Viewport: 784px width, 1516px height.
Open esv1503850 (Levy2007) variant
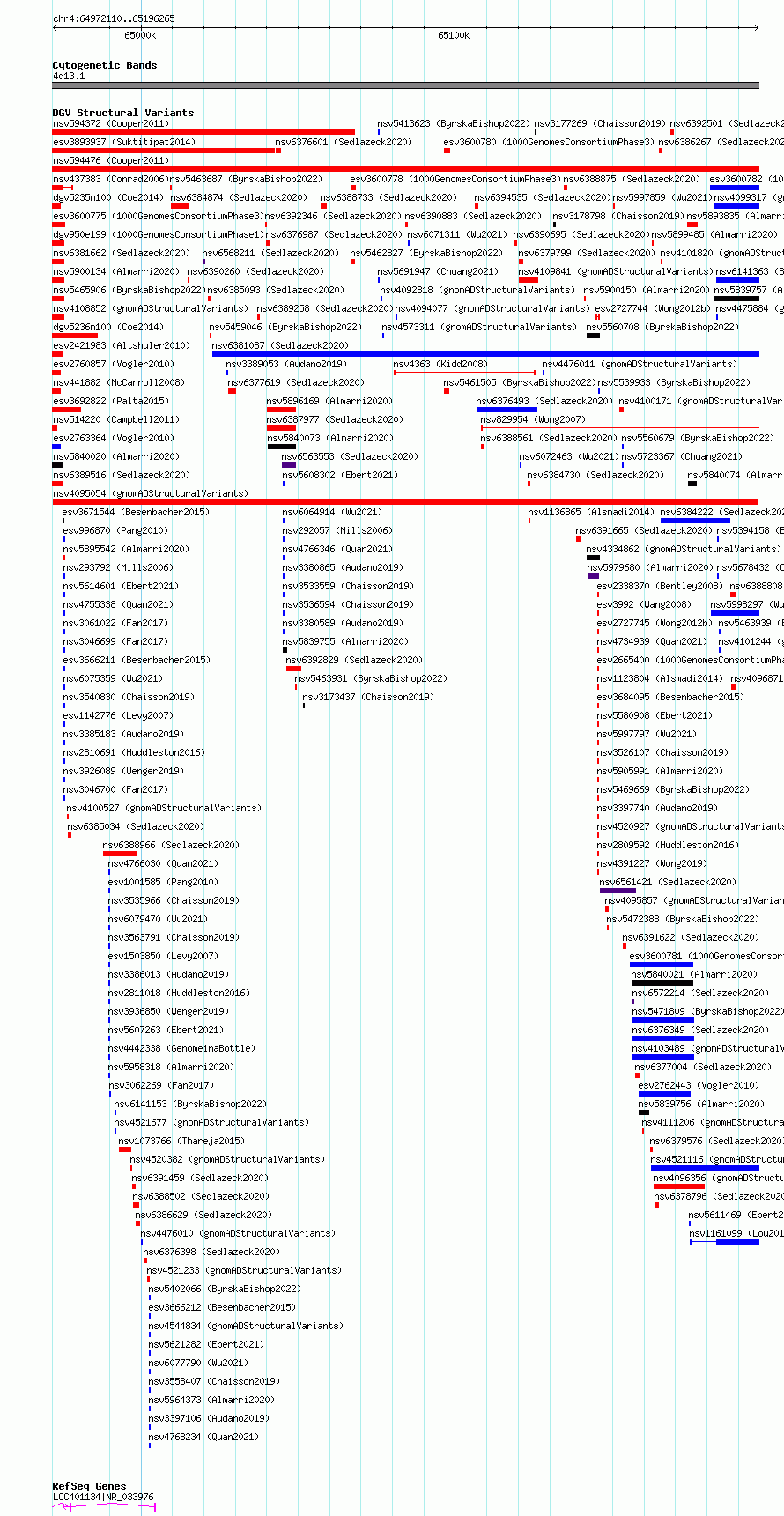163,957
